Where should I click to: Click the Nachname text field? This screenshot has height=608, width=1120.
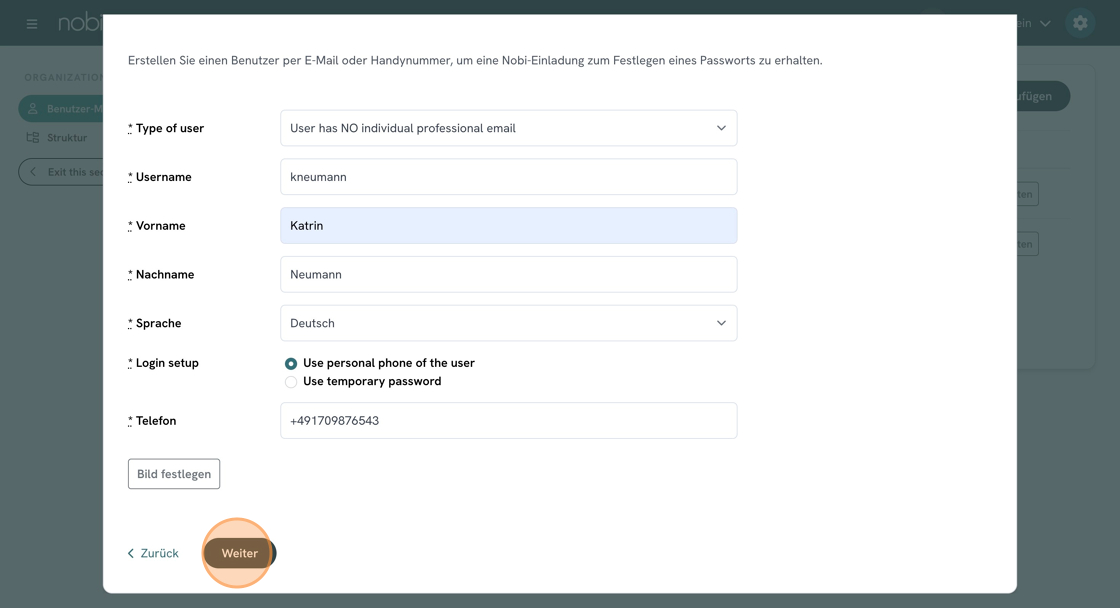(508, 274)
